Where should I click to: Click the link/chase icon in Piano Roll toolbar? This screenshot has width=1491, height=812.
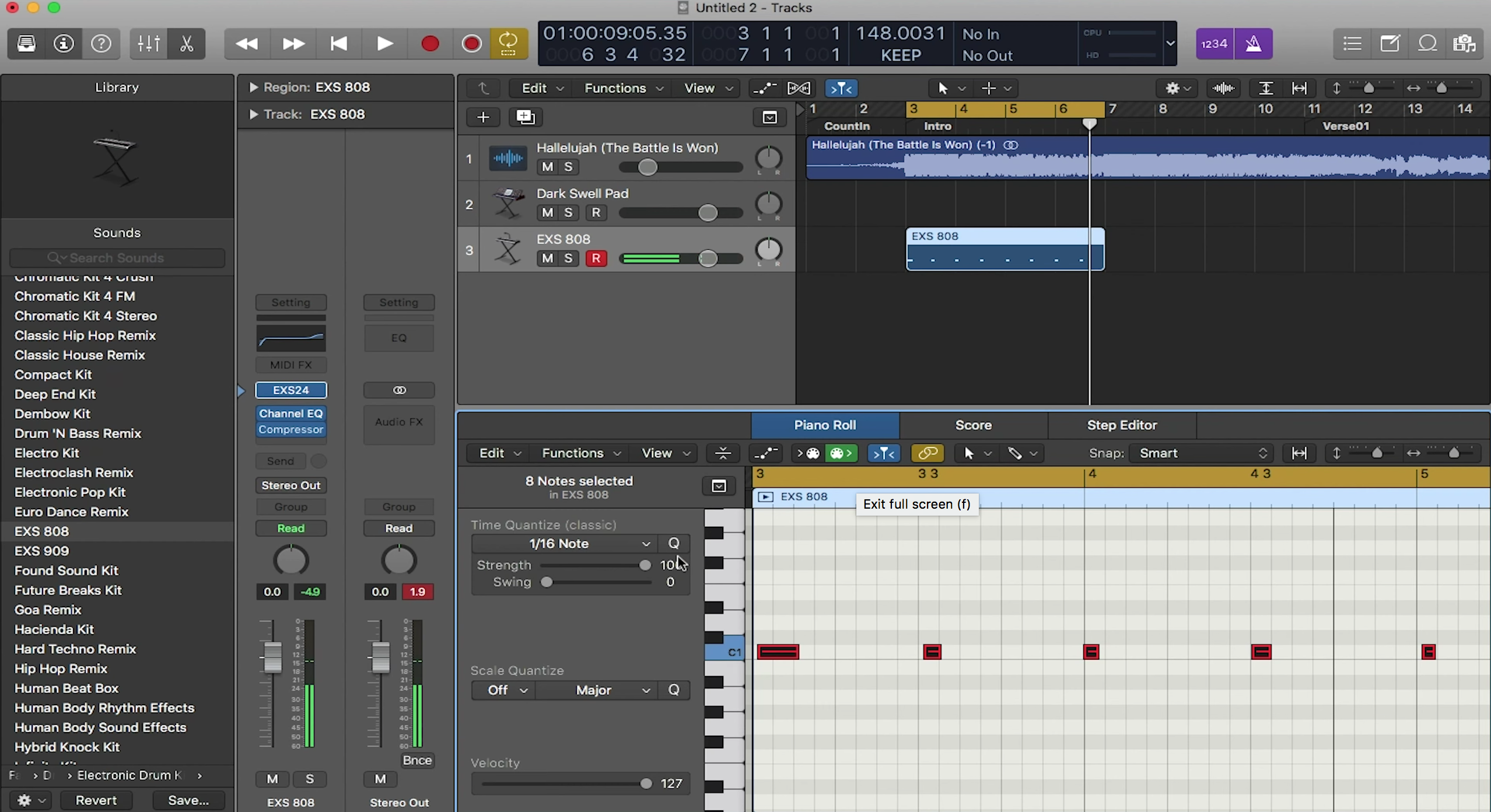coord(928,452)
